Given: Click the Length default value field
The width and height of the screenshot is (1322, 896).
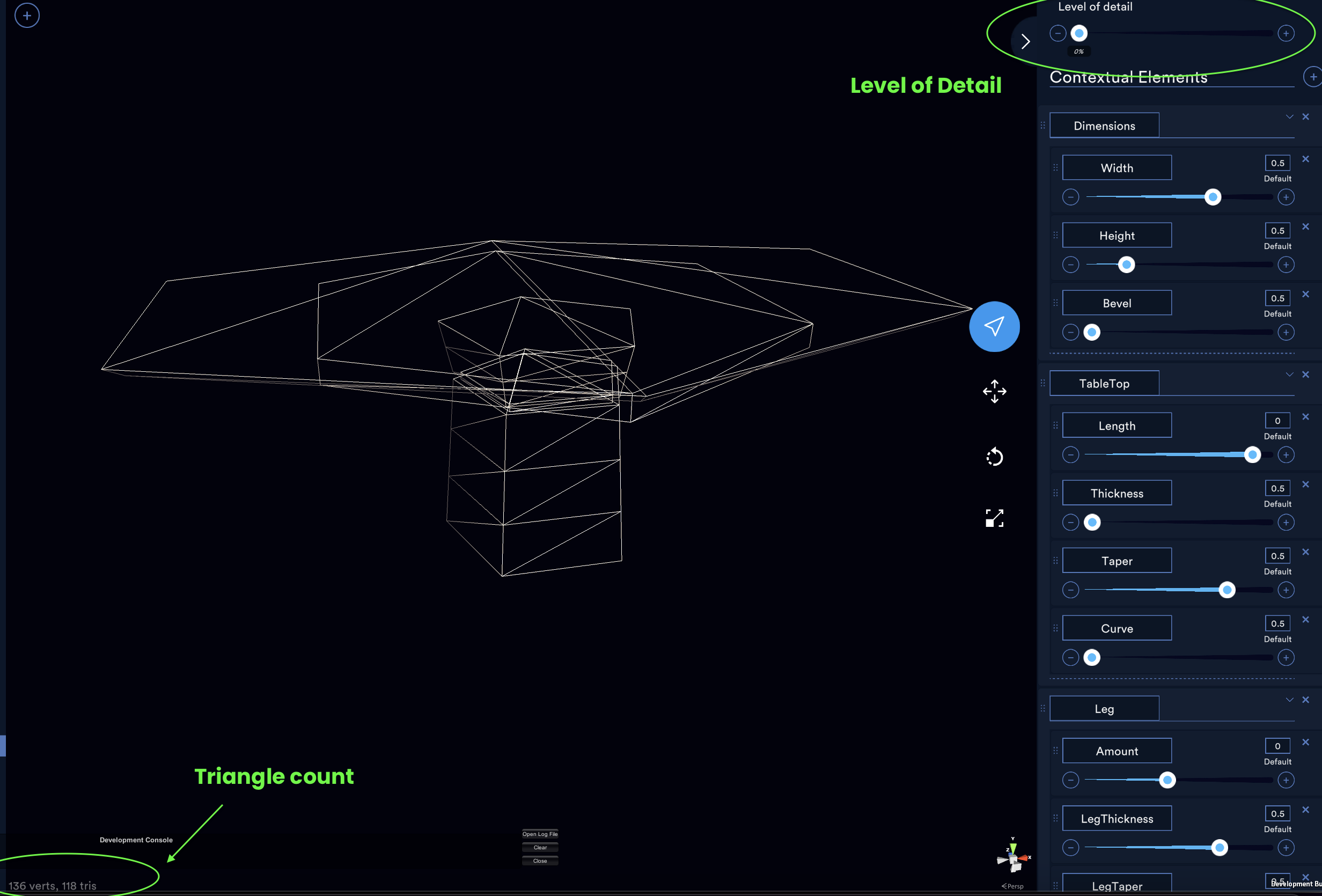Looking at the screenshot, I should pyautogui.click(x=1277, y=421).
